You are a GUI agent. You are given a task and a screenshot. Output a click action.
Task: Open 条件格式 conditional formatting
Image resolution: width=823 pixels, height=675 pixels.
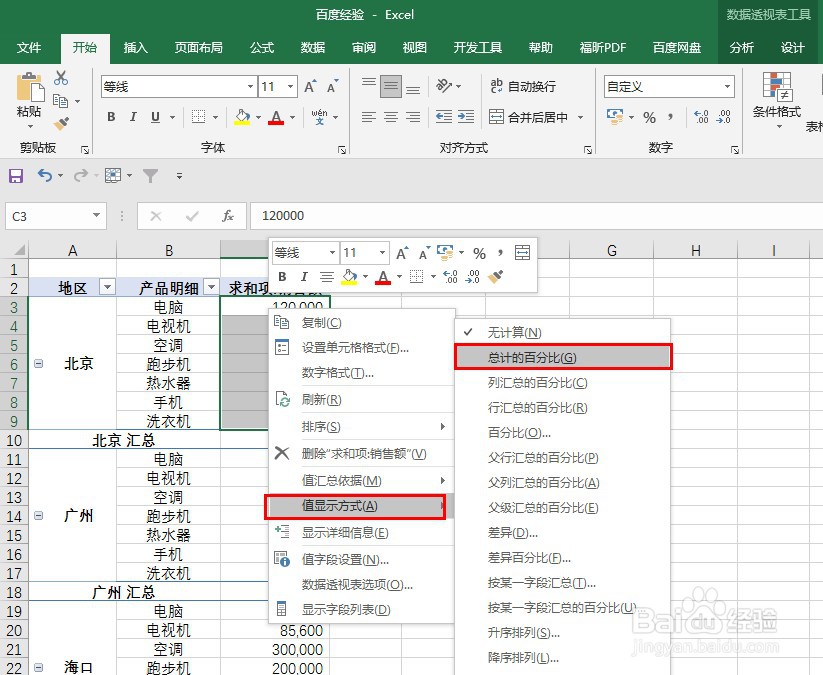pos(777,100)
